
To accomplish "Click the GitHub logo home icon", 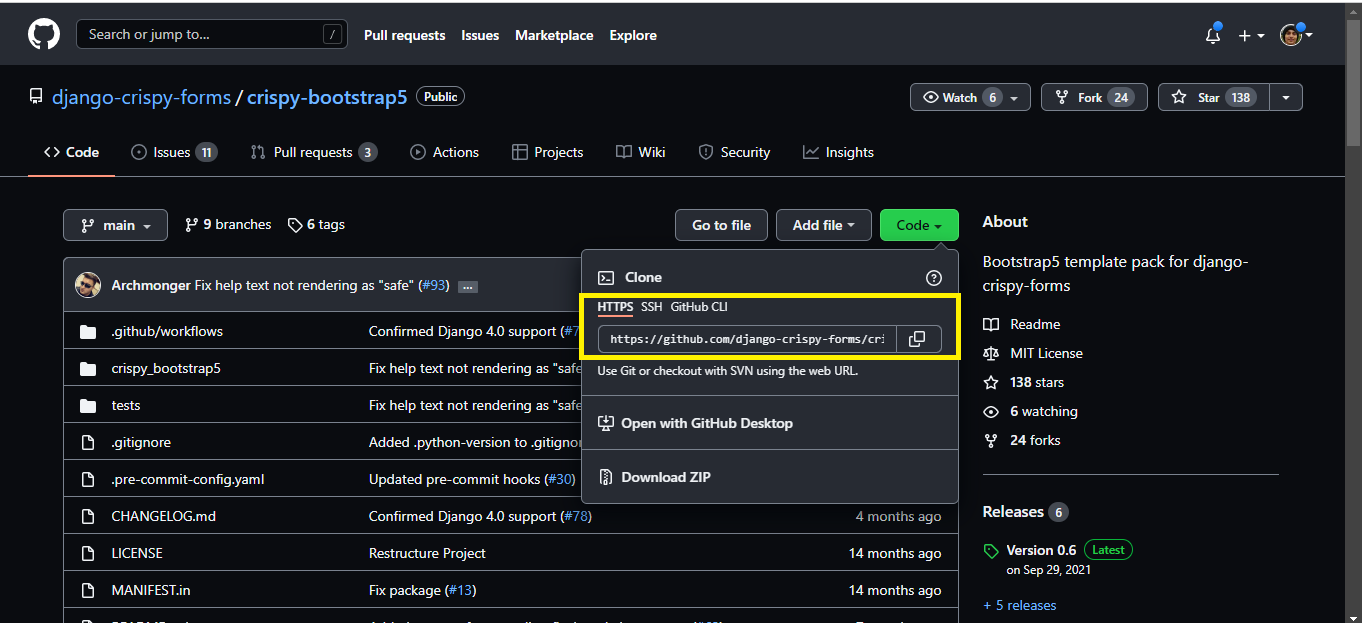I will pyautogui.click(x=43, y=35).
